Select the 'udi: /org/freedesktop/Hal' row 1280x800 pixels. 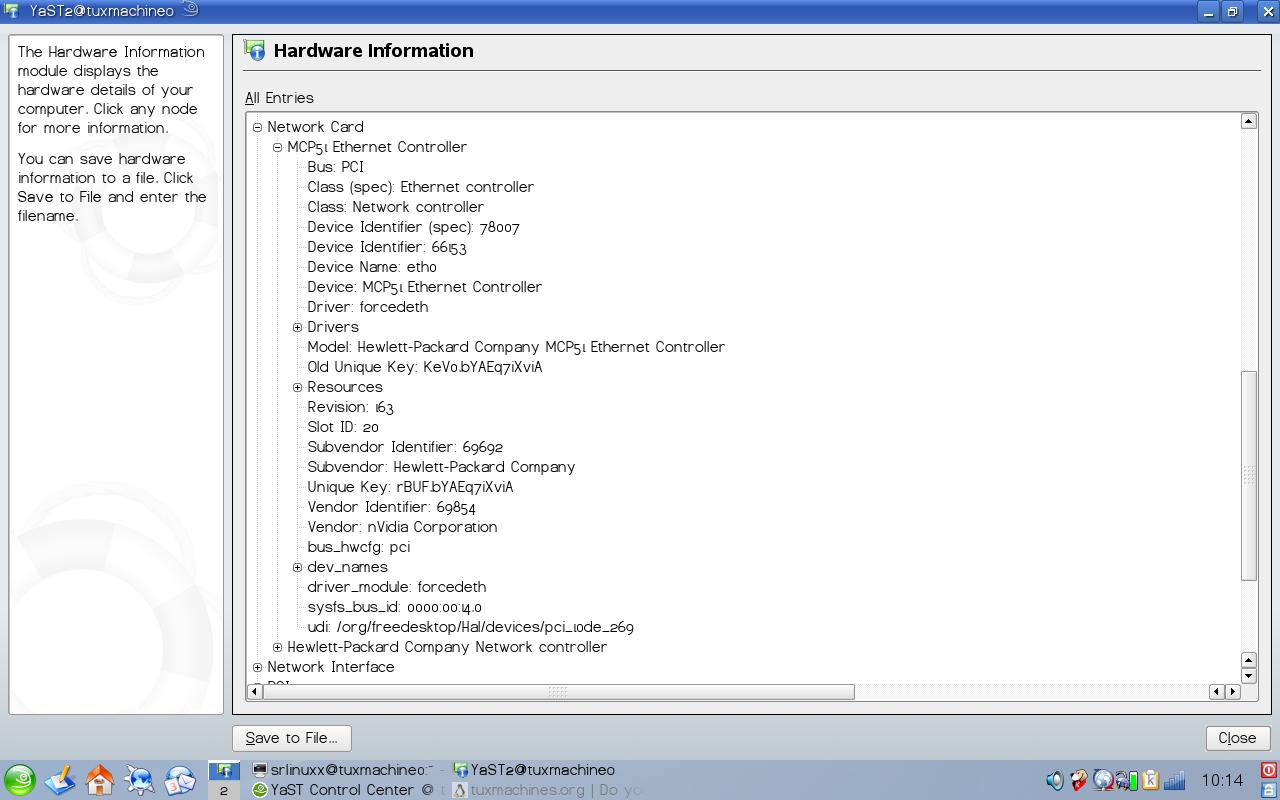(470, 627)
